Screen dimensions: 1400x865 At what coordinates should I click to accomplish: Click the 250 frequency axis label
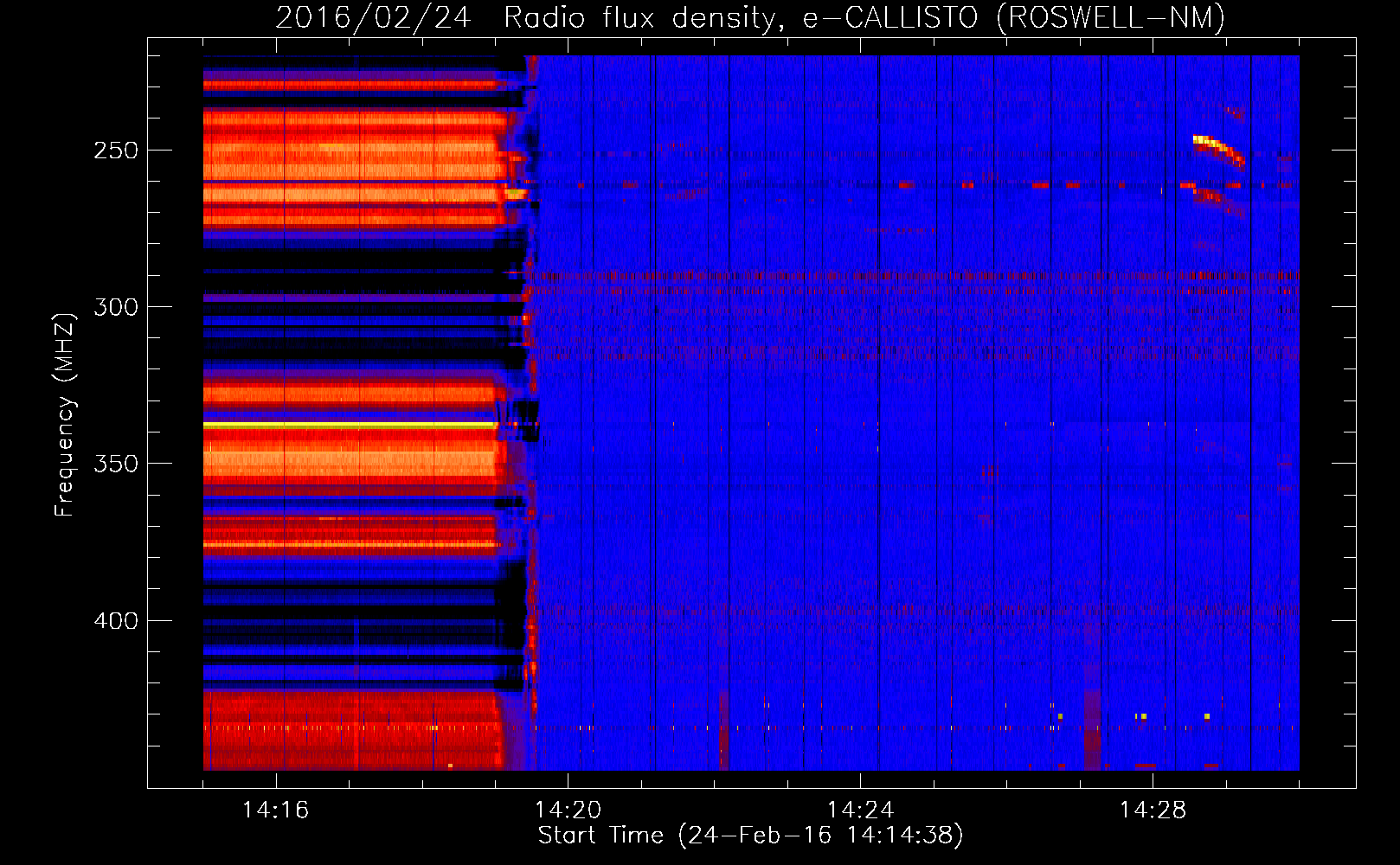pyautogui.click(x=116, y=151)
